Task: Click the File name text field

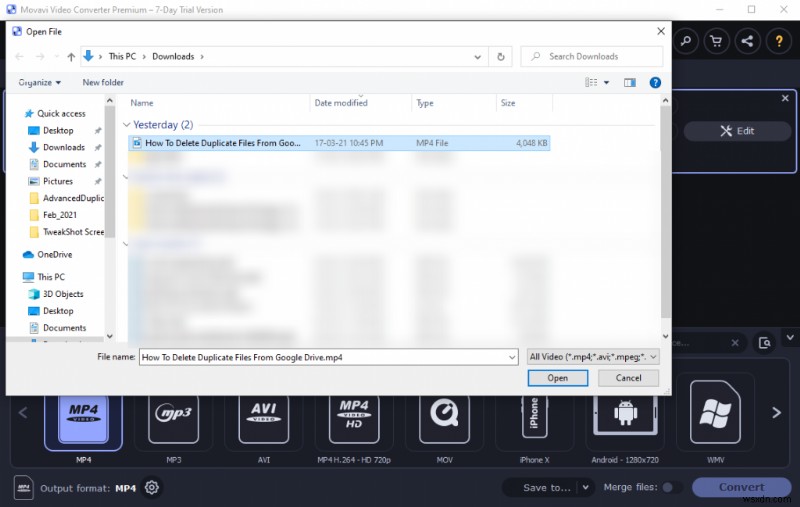Action: pos(323,358)
